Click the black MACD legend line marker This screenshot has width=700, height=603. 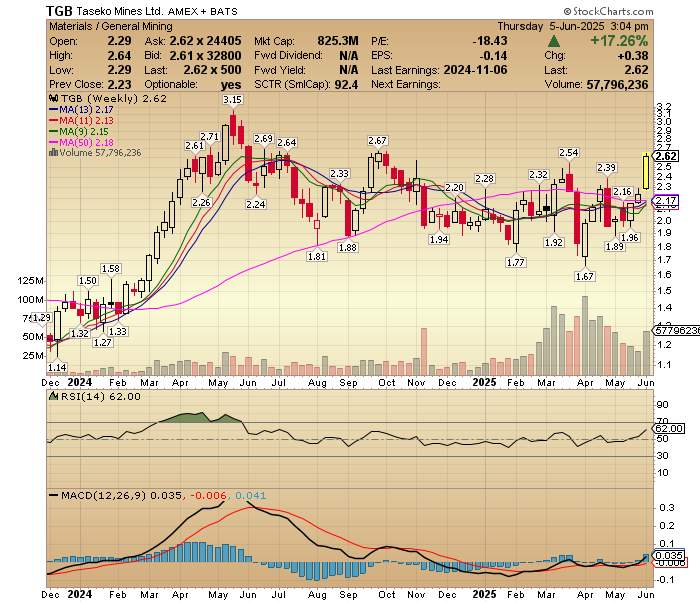54,495
